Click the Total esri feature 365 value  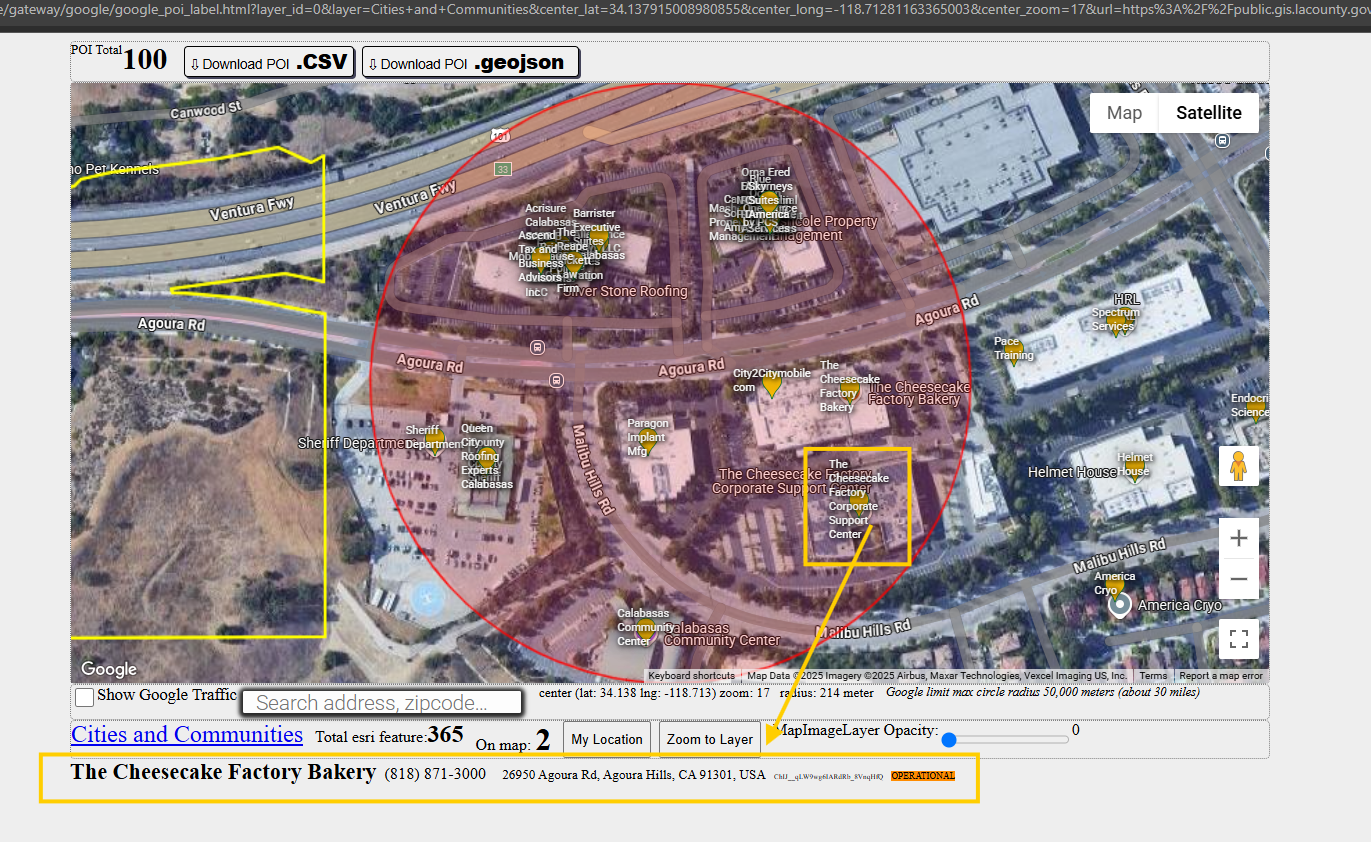445,735
